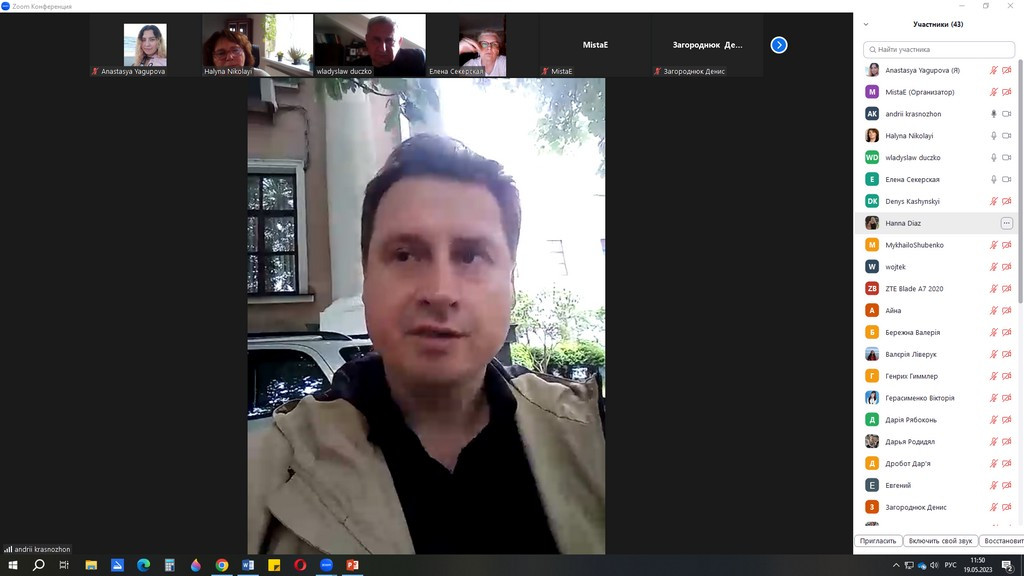Open volume control in system tray
Image resolution: width=1024 pixels, height=576 pixels.
coord(934,565)
